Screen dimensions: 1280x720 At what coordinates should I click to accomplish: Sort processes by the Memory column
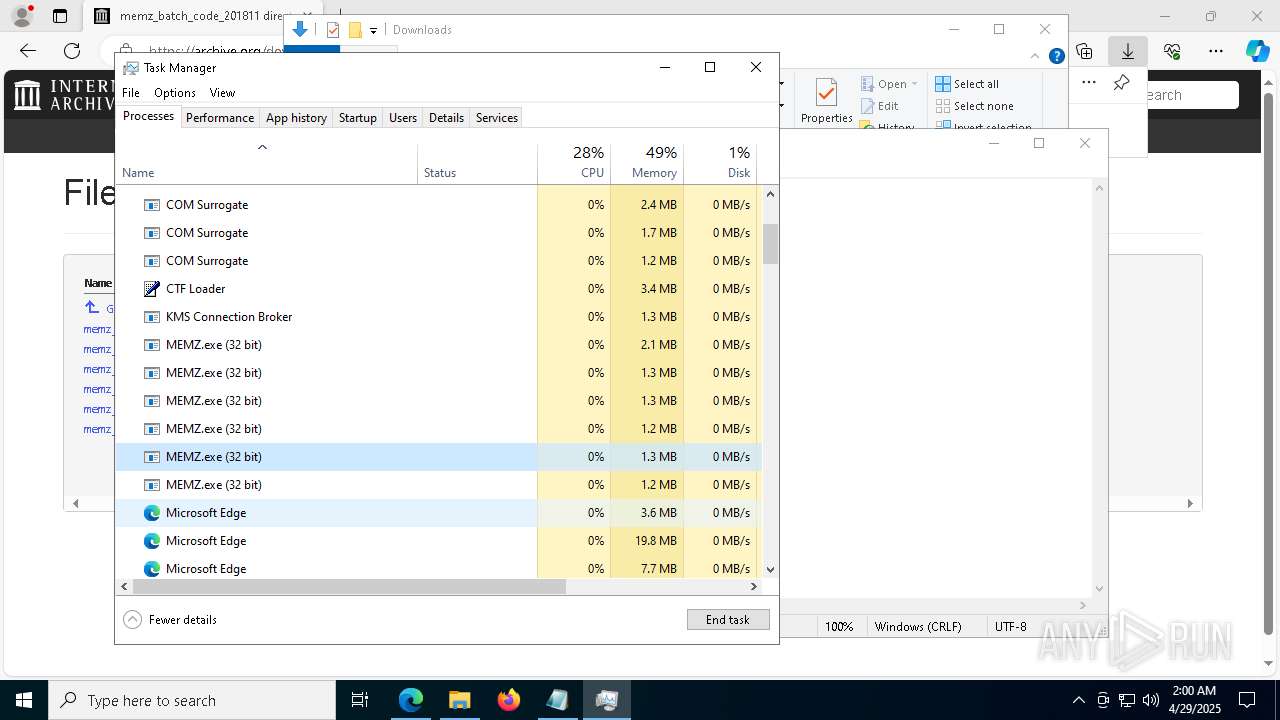point(647,165)
